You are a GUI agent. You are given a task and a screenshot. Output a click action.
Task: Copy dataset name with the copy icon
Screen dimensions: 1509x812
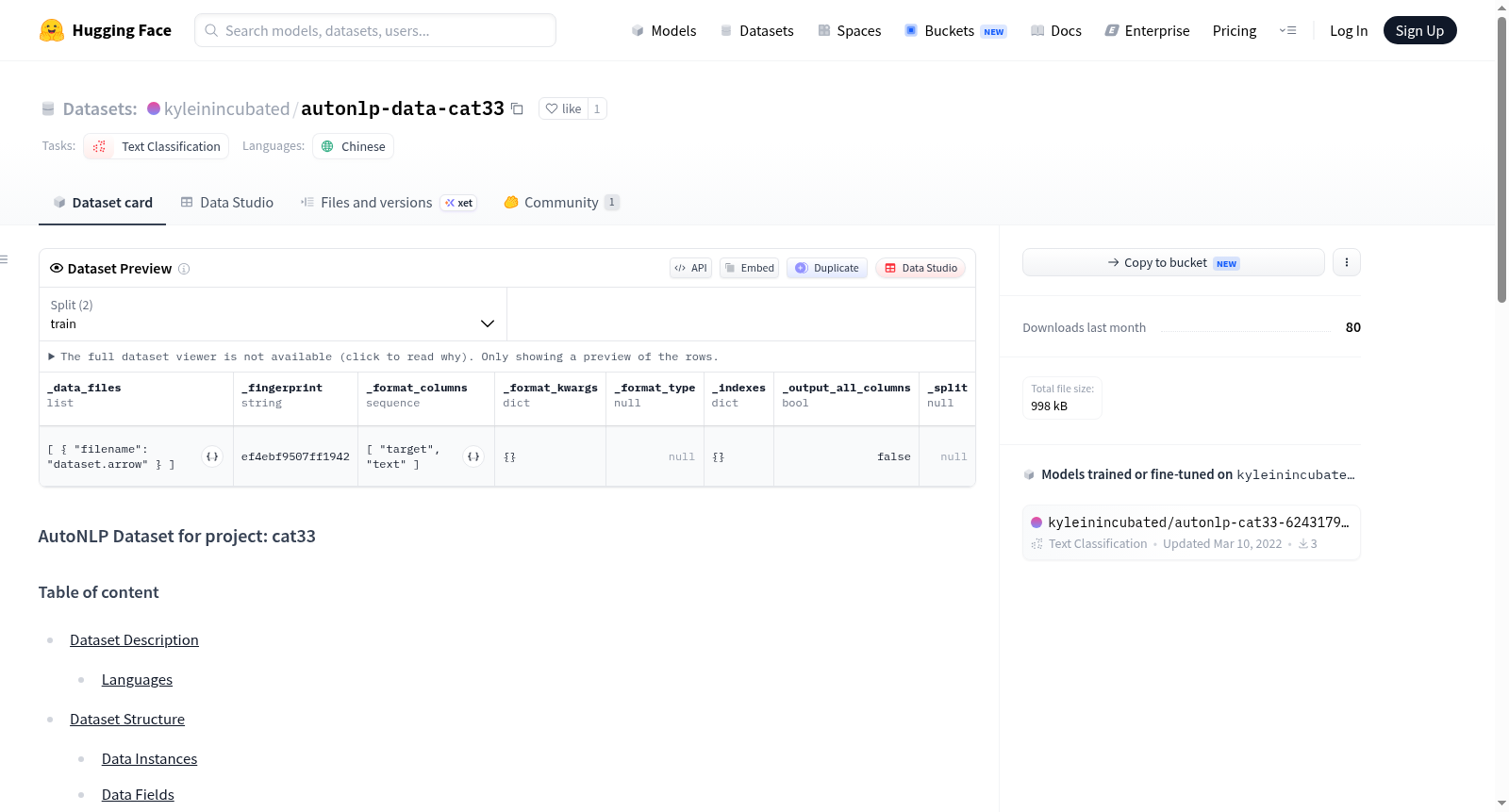click(517, 108)
